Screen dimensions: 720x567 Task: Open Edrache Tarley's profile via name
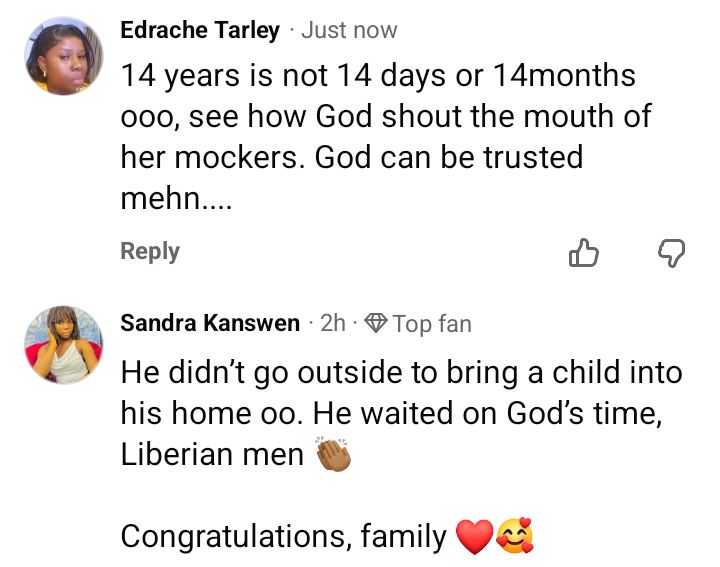[x=200, y=31]
